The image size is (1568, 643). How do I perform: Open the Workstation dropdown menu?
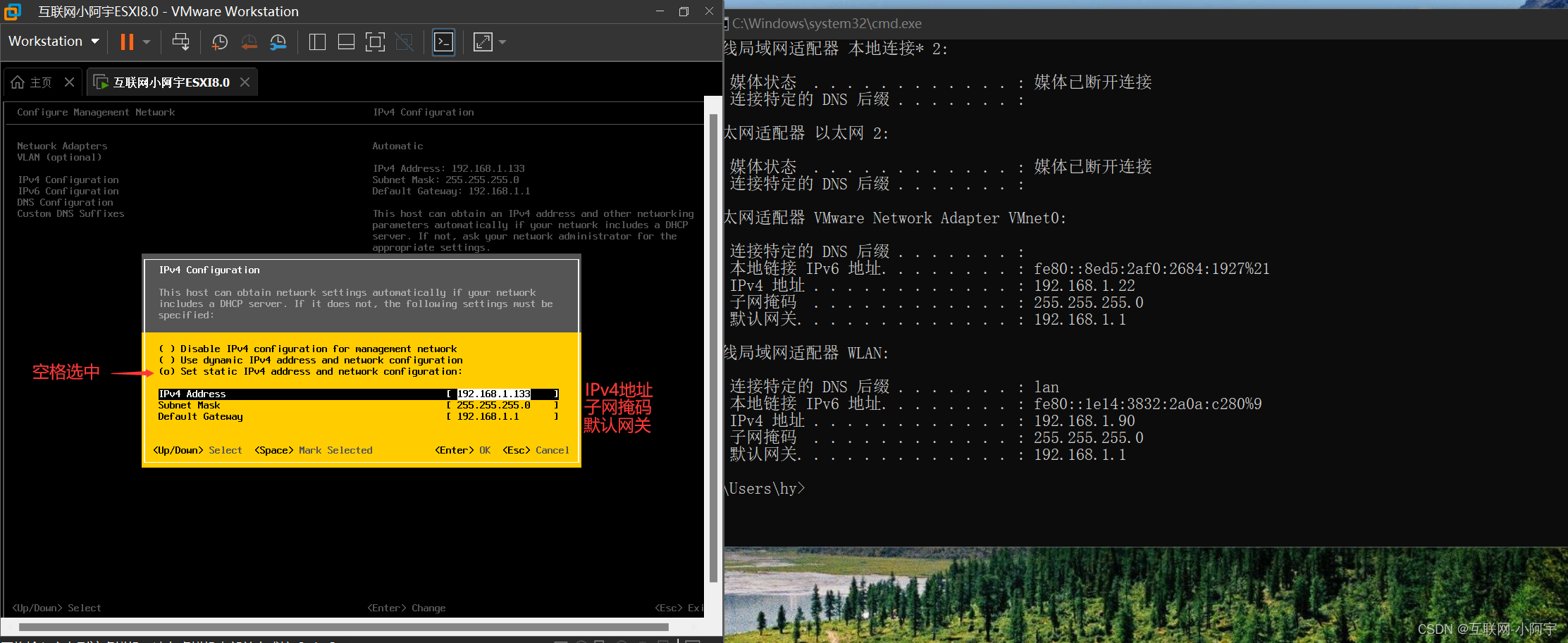coord(54,42)
